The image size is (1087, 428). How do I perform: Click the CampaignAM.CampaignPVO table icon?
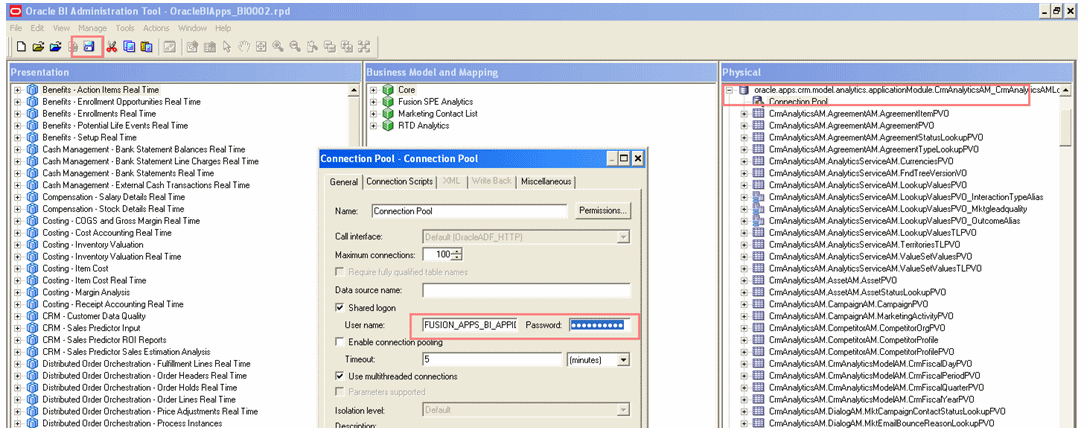pos(758,304)
